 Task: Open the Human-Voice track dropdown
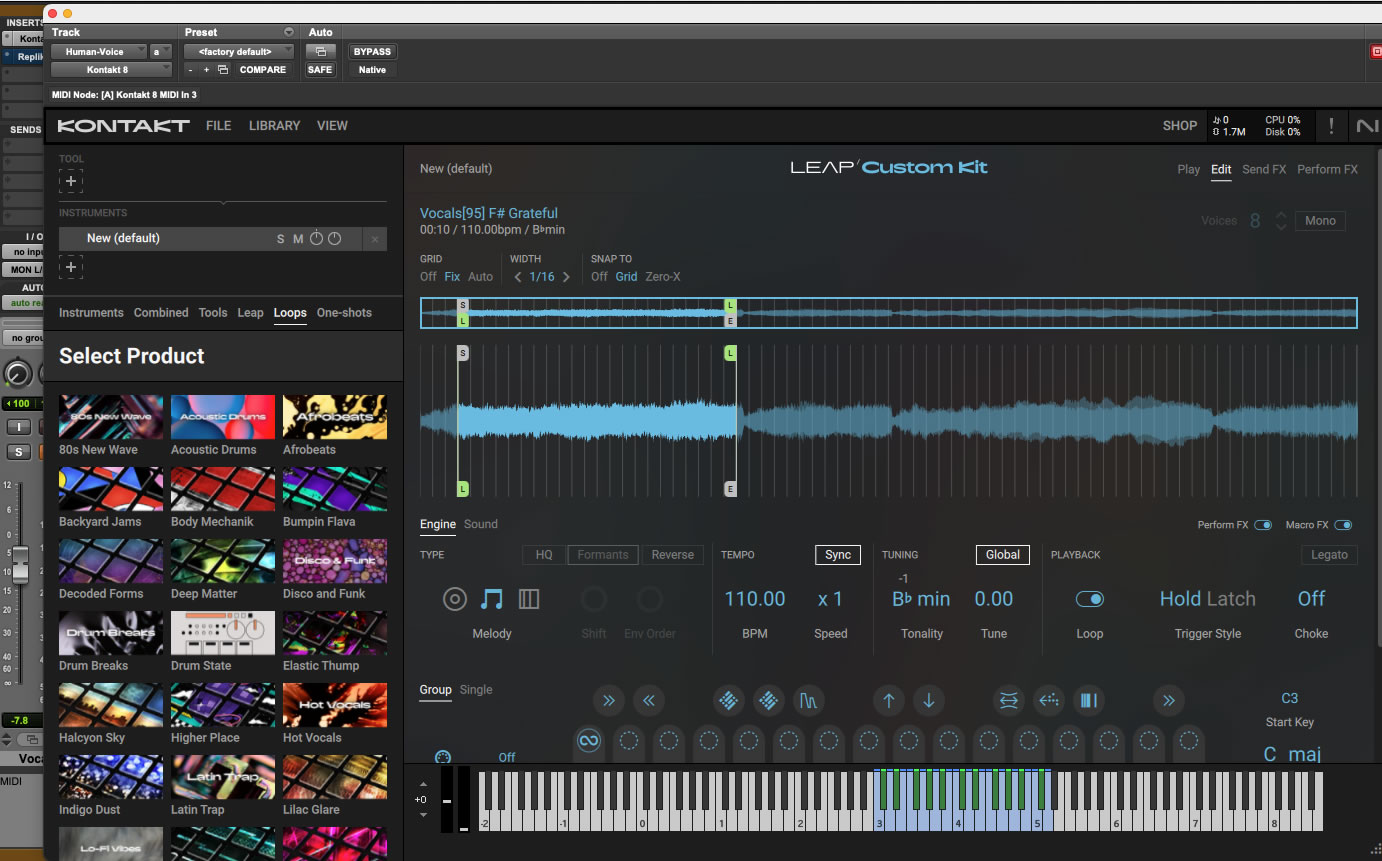(x=97, y=51)
